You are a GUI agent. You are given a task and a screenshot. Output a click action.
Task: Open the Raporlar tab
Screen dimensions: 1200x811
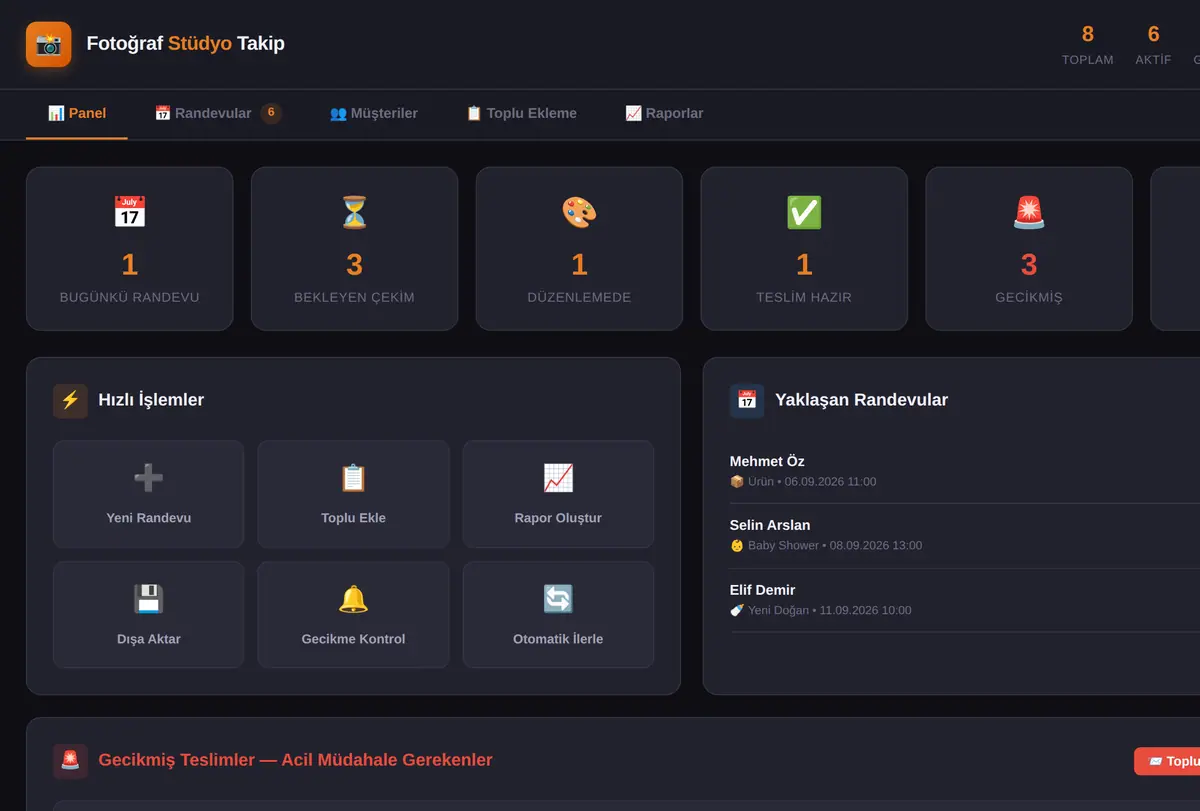[664, 114]
